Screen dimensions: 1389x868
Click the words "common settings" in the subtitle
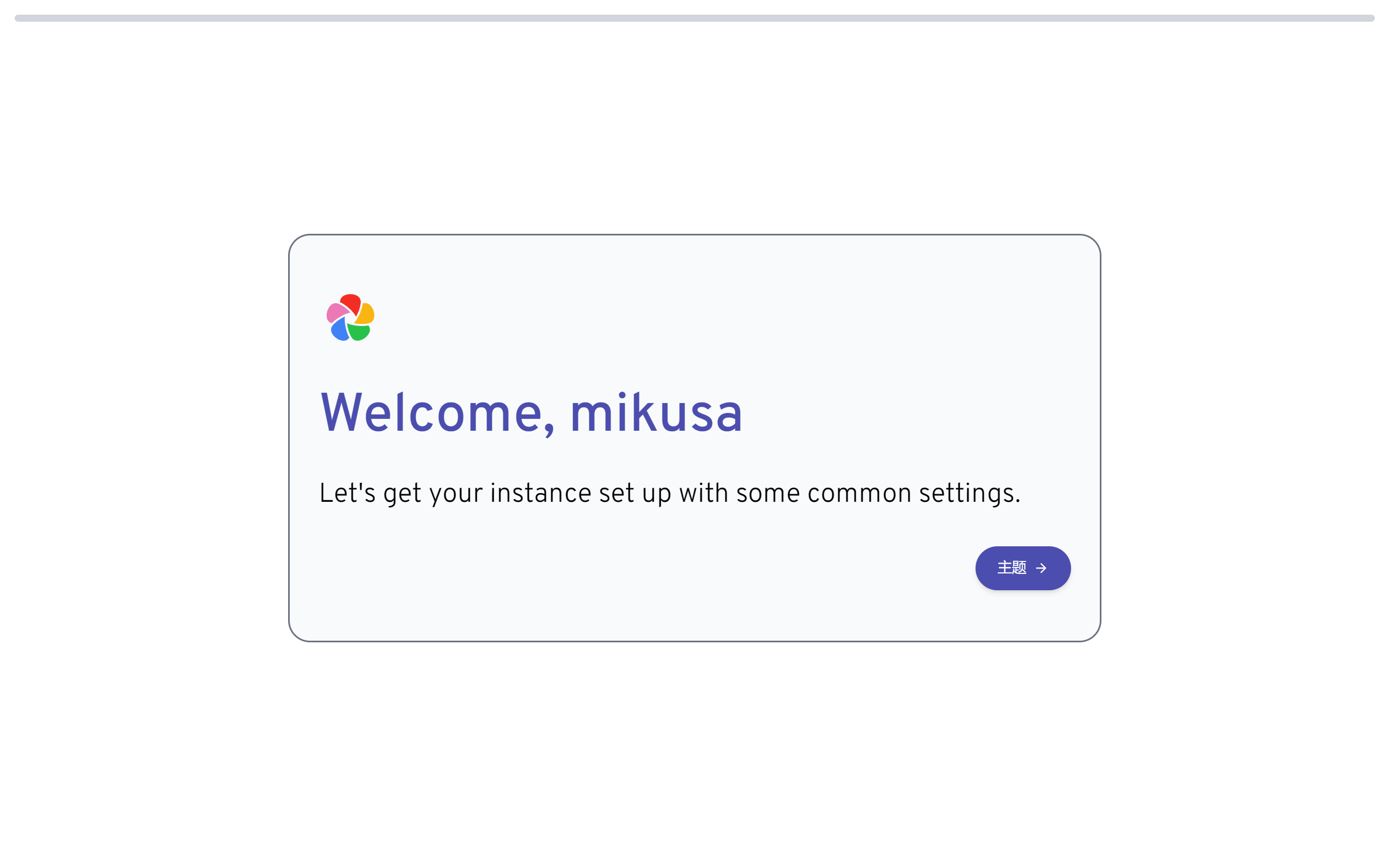point(914,494)
